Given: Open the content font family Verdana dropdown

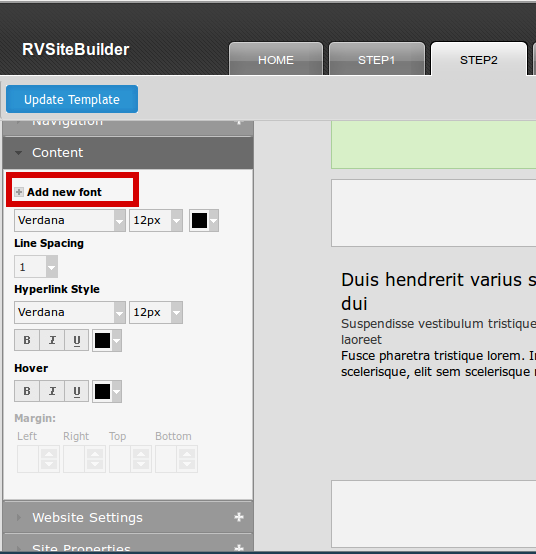Looking at the screenshot, I should [70, 220].
